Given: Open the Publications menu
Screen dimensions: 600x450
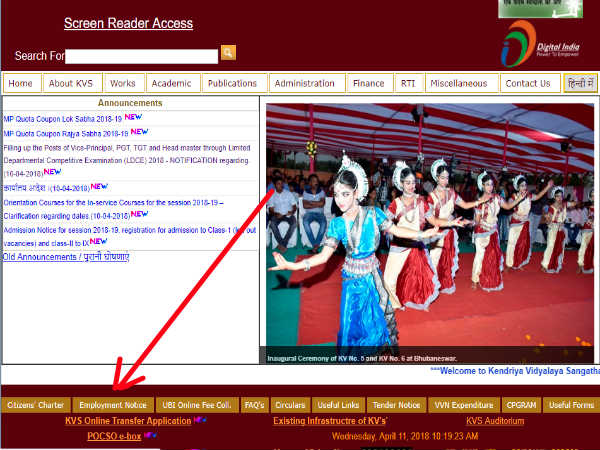Looking at the screenshot, I should point(234,83).
